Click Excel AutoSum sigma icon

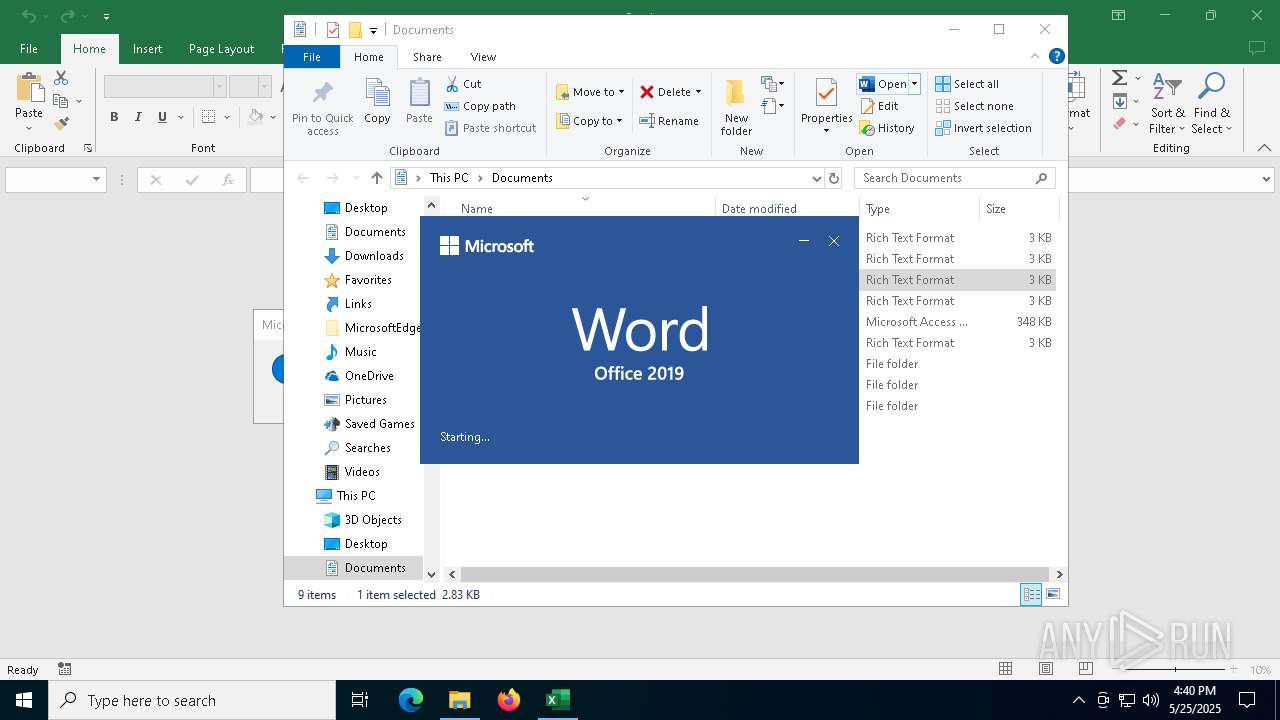pyautogui.click(x=1119, y=78)
